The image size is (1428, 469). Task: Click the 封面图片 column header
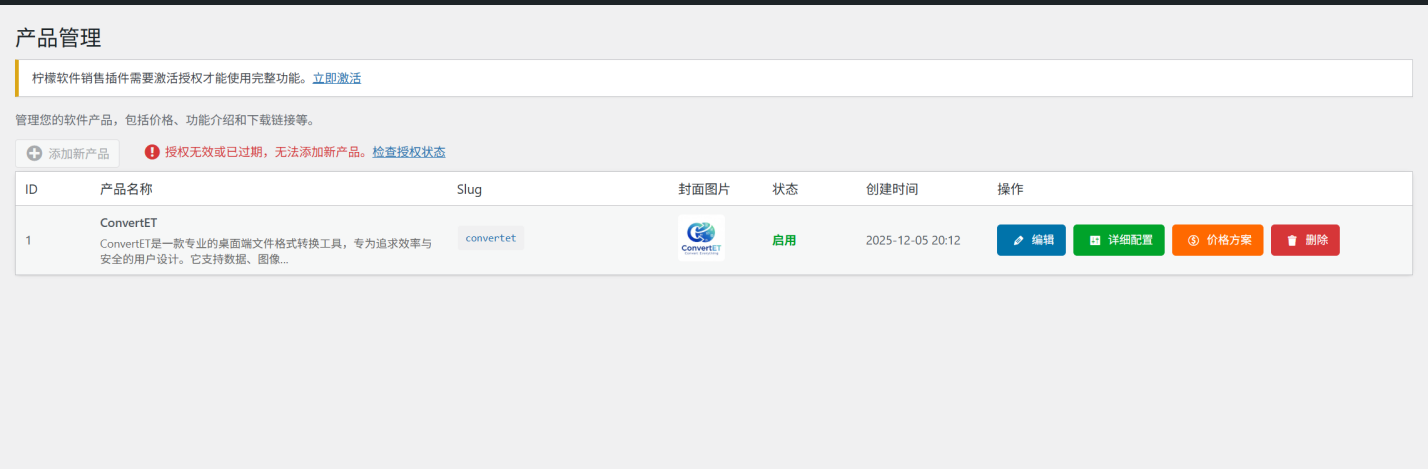point(704,189)
